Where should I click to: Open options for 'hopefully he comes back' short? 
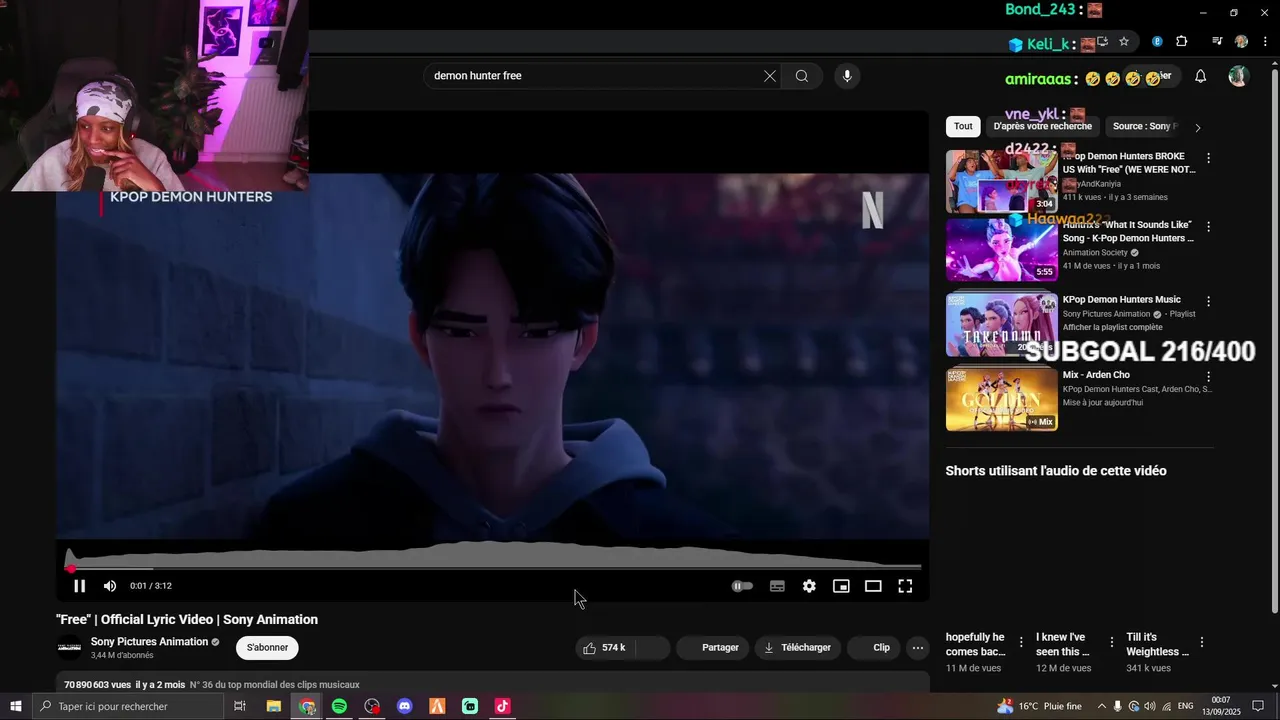click(x=1021, y=642)
